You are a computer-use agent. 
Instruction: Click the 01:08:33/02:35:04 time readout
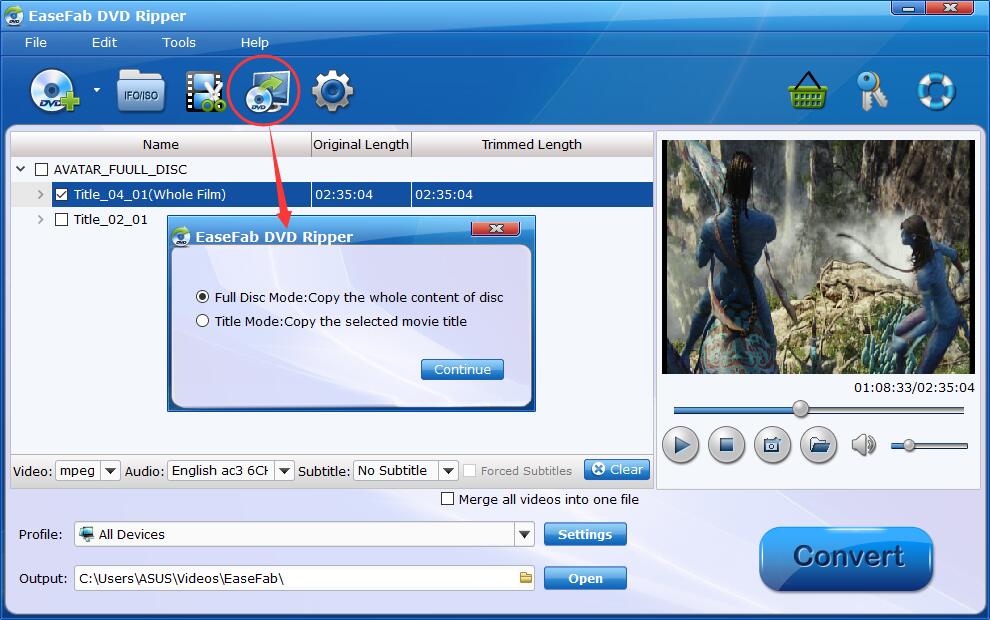pyautogui.click(x=914, y=388)
